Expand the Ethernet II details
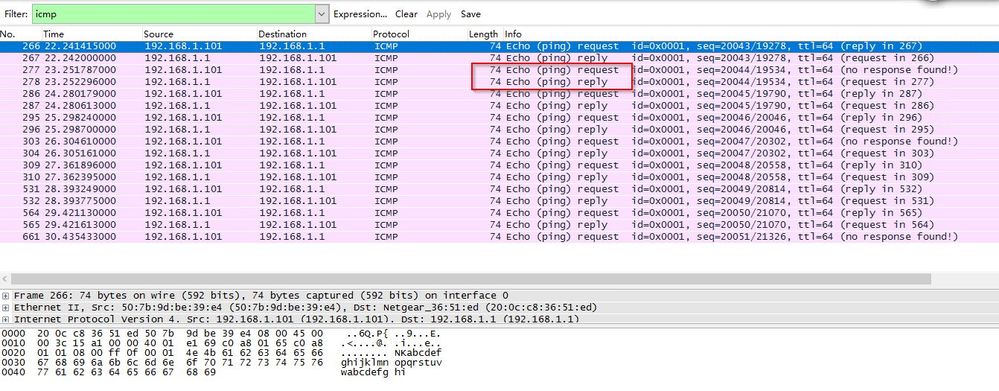Image resolution: width=999 pixels, height=391 pixels. pos(6,308)
